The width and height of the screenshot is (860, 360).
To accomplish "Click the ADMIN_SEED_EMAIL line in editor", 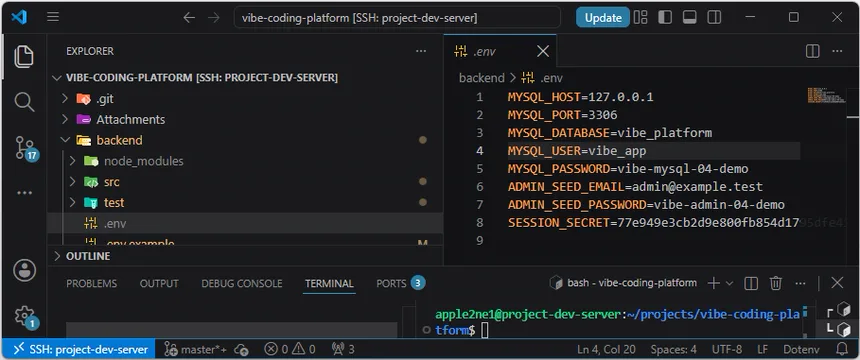I will (x=635, y=187).
